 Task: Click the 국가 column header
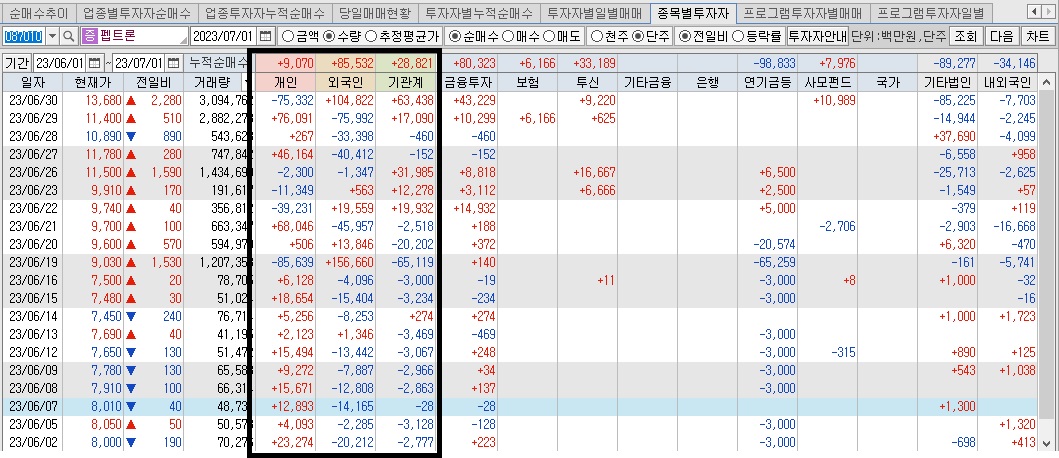tap(886, 82)
